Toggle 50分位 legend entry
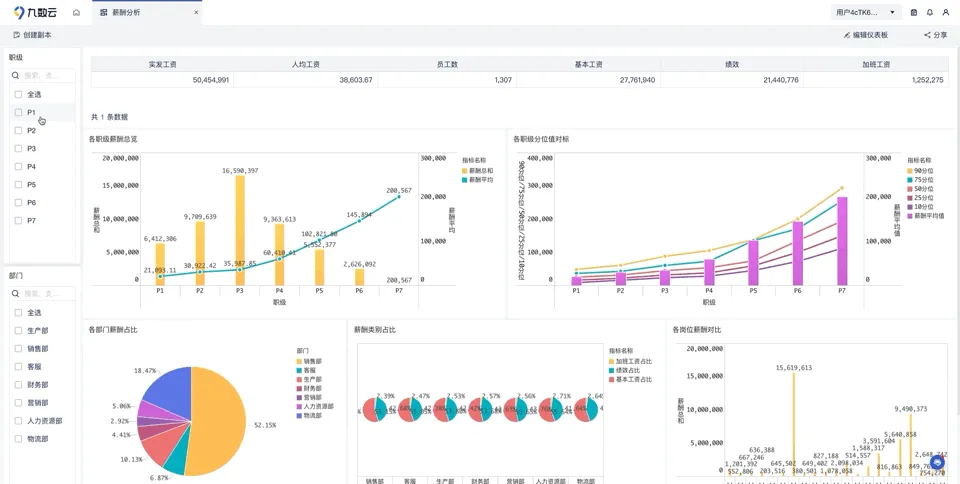Screen dimensions: 960x484 [x=920, y=188]
